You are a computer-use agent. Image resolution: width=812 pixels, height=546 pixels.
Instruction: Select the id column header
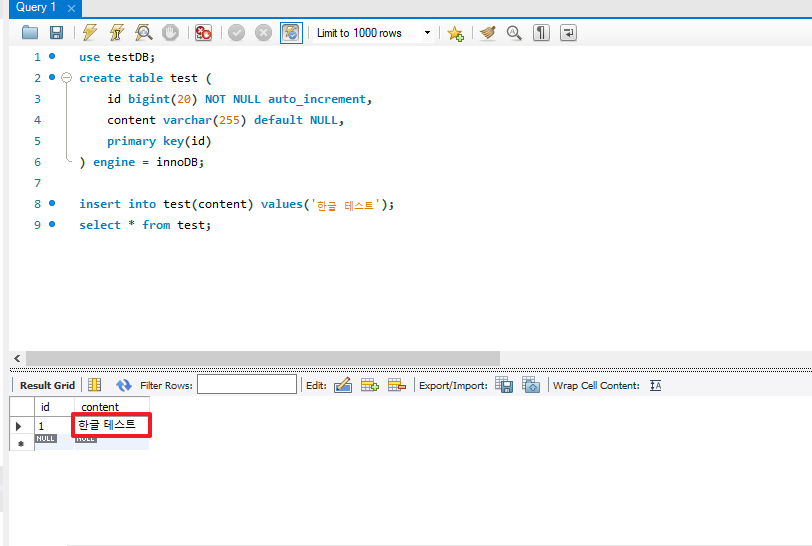pos(54,407)
